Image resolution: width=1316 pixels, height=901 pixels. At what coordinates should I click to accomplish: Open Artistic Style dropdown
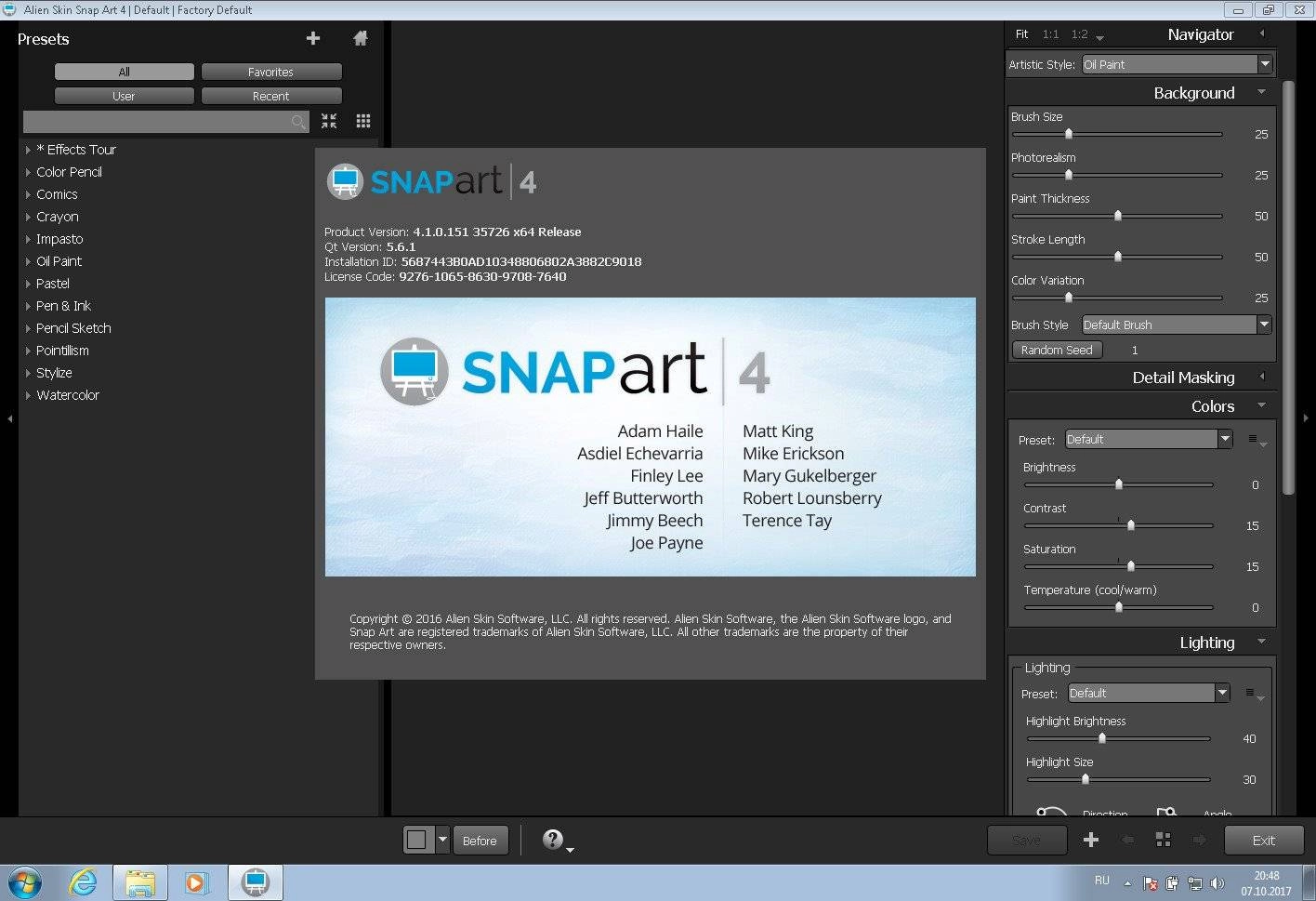point(1177,64)
